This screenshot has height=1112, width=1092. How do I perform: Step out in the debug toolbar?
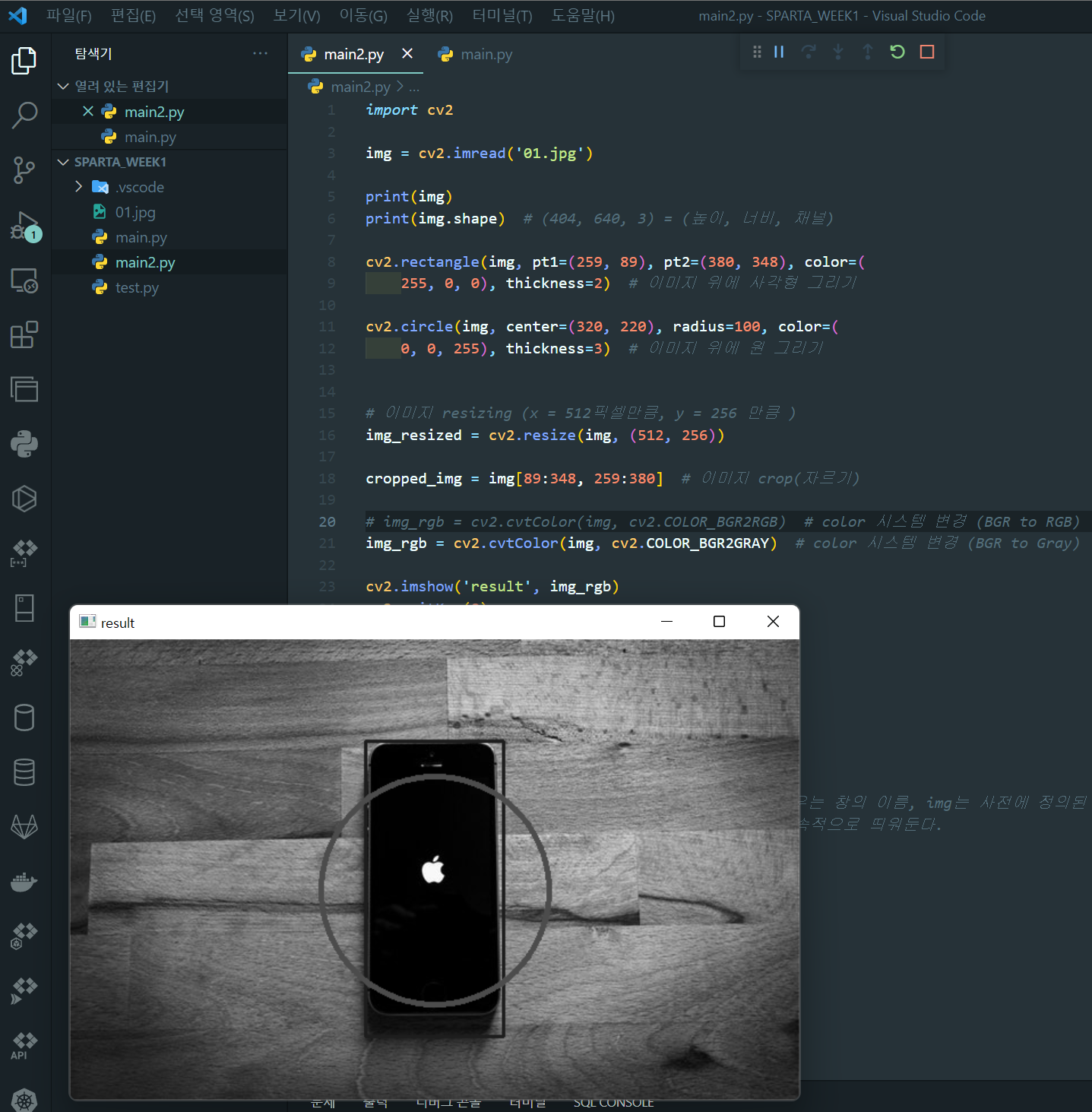868,52
